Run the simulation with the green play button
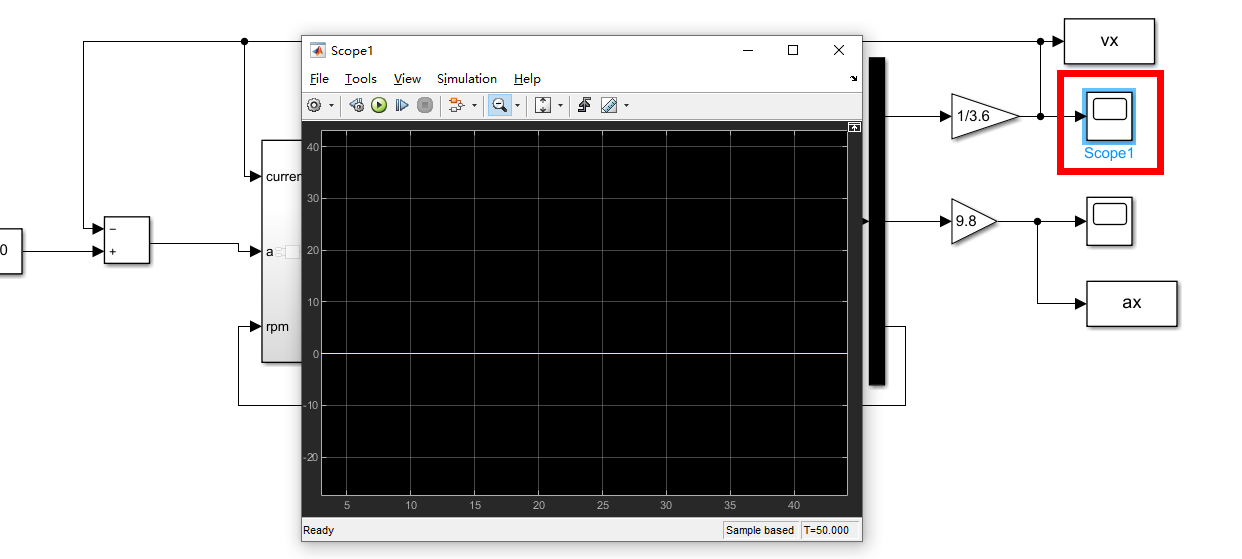This screenshot has height=559, width=1242. pyautogui.click(x=379, y=105)
